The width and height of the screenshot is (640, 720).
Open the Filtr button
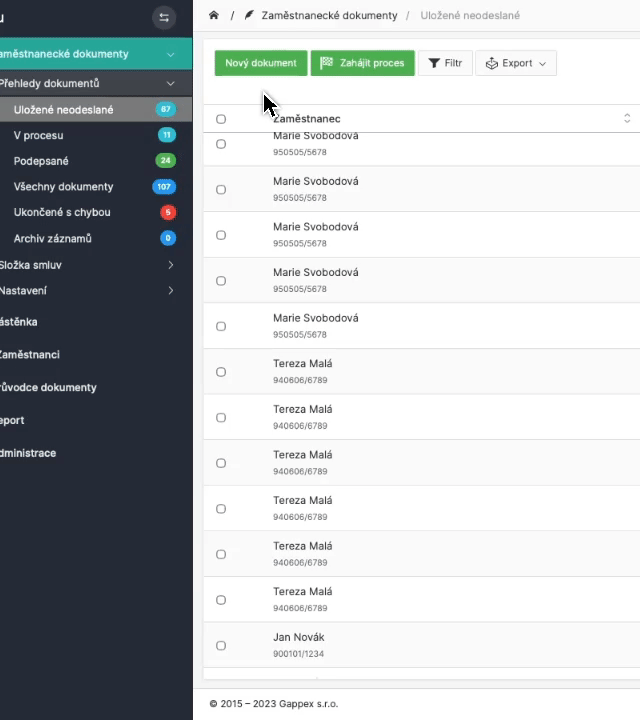(x=445, y=63)
